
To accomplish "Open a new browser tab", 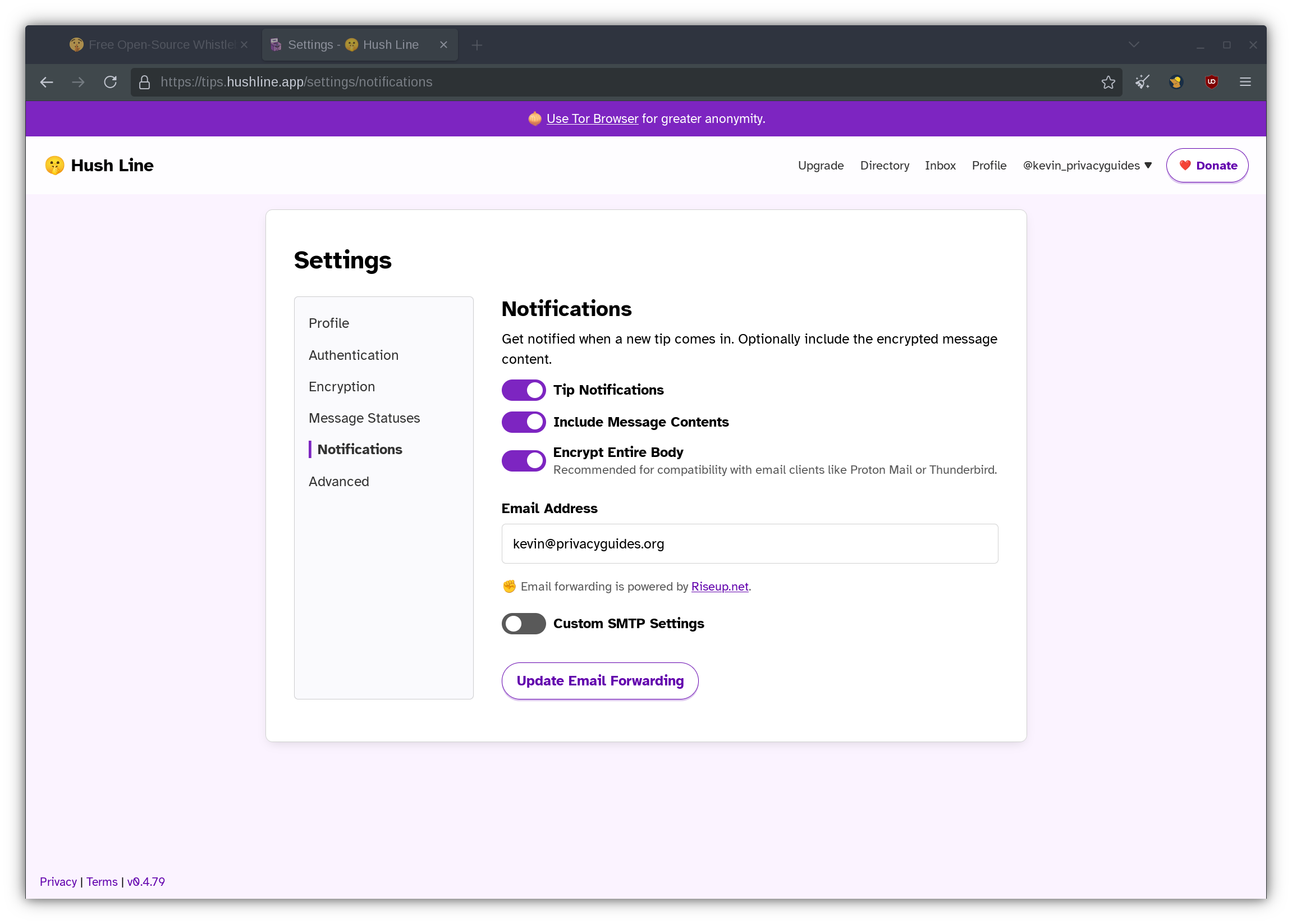I will [x=477, y=45].
